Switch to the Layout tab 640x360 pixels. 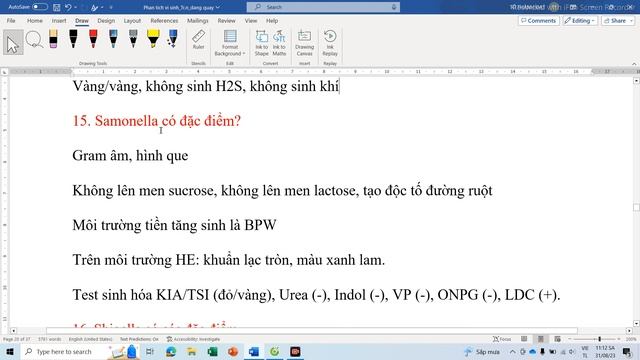pyautogui.click(x=132, y=20)
